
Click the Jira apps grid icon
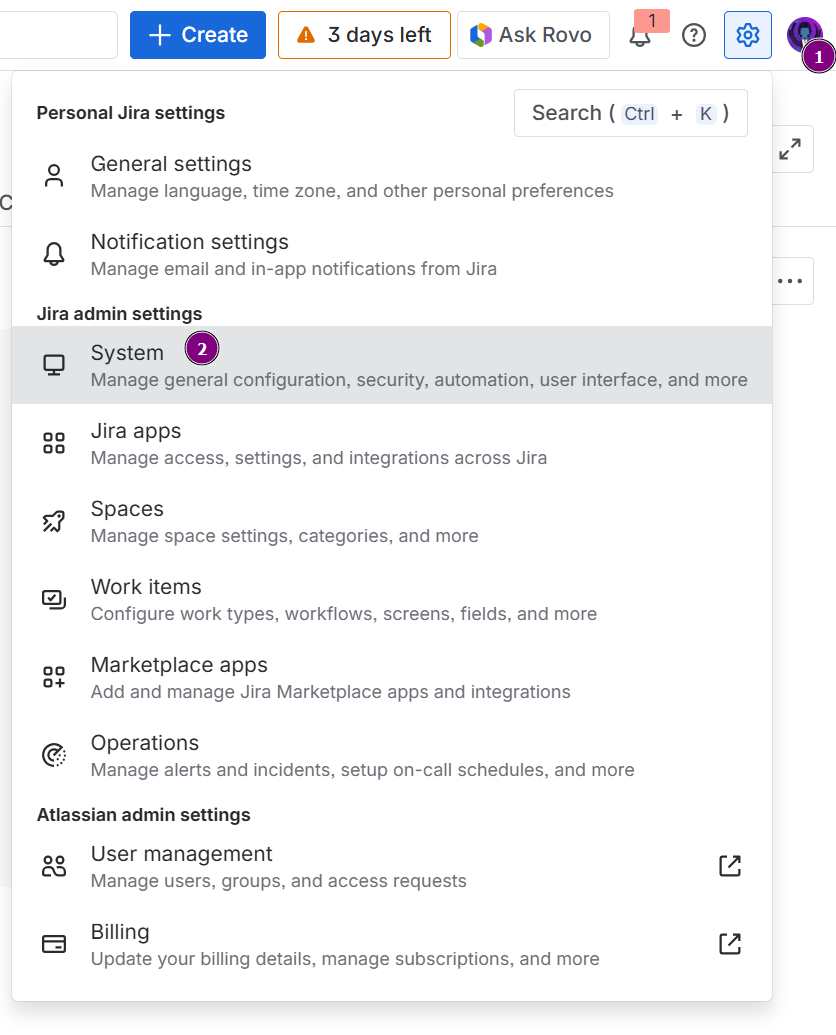click(x=54, y=444)
